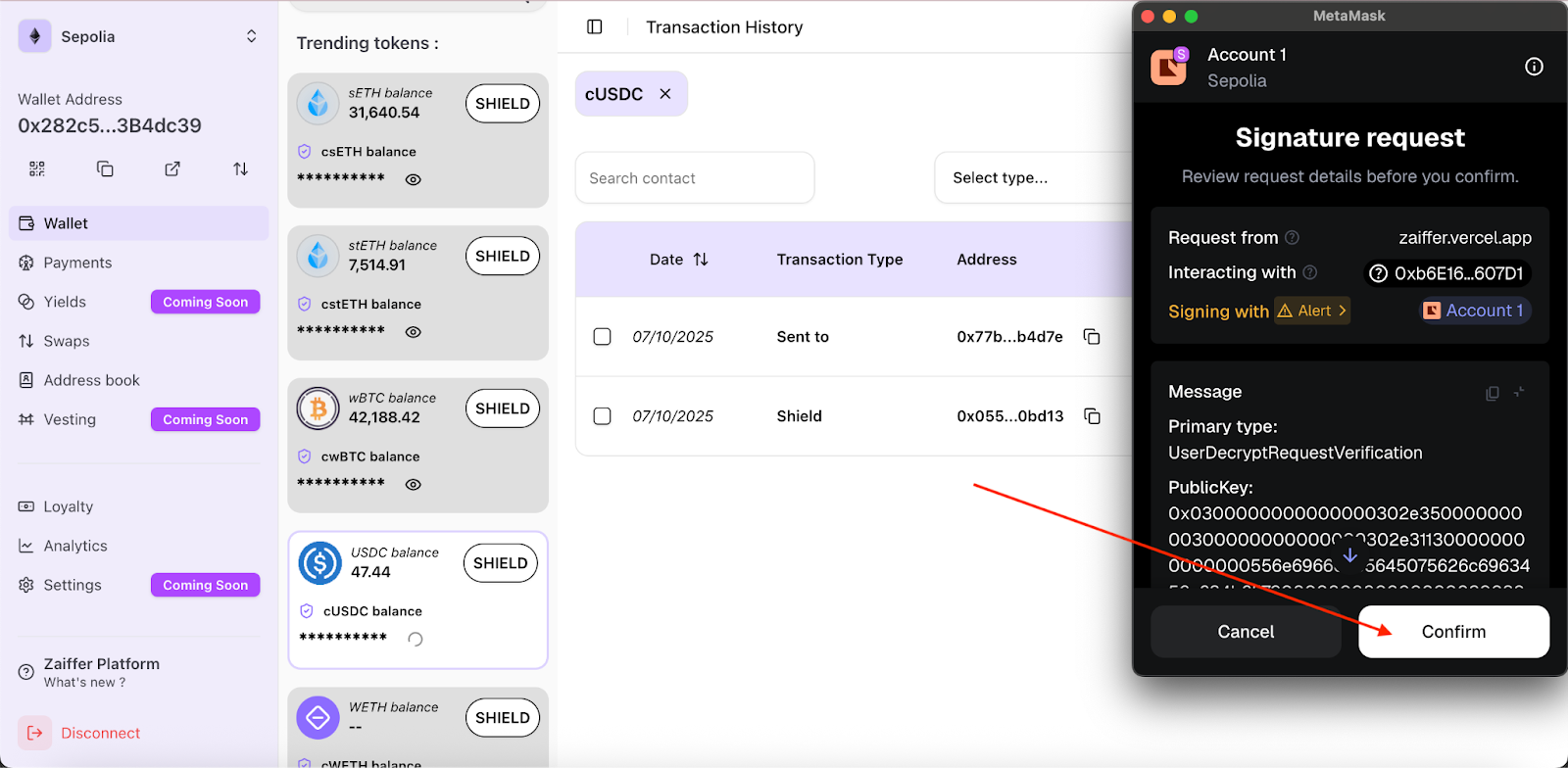This screenshot has height=768, width=1568.
Task: Confirm the signature request
Action: pyautogui.click(x=1453, y=632)
